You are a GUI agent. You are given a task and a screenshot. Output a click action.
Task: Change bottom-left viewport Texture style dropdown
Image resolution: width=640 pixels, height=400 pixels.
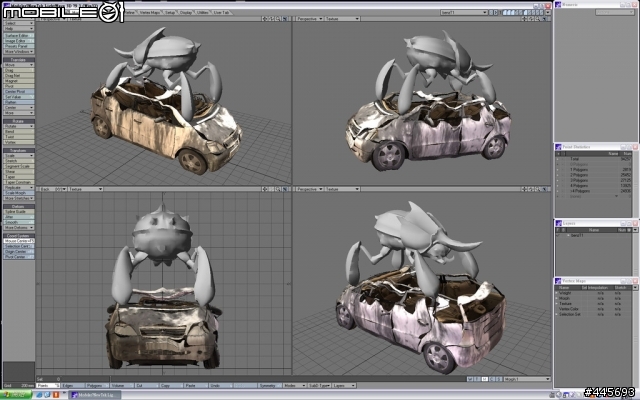(85, 189)
